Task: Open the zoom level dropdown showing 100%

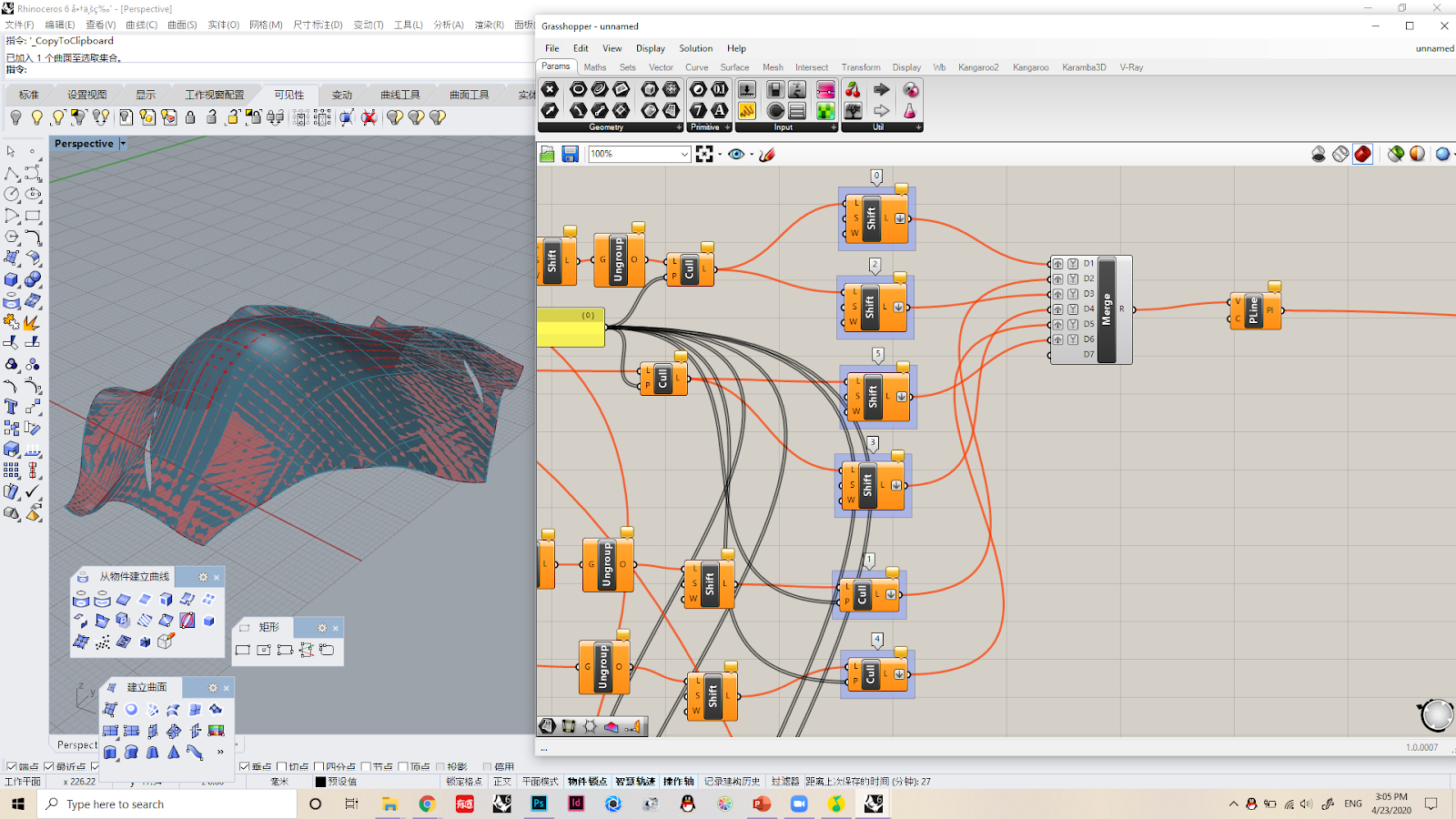Action: coord(685,154)
